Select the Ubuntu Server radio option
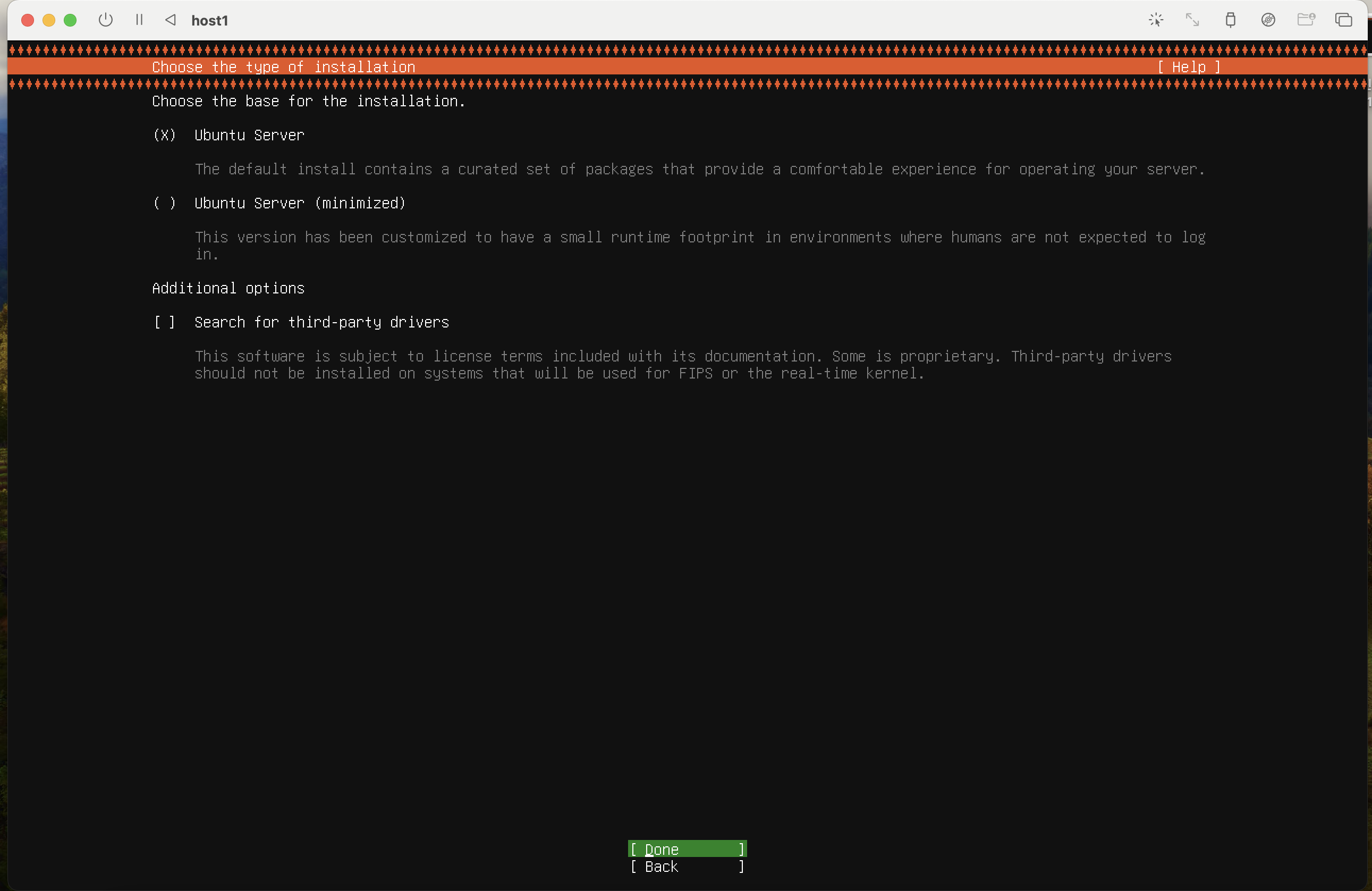Screen dimensions: 1372x891 (x=164, y=135)
